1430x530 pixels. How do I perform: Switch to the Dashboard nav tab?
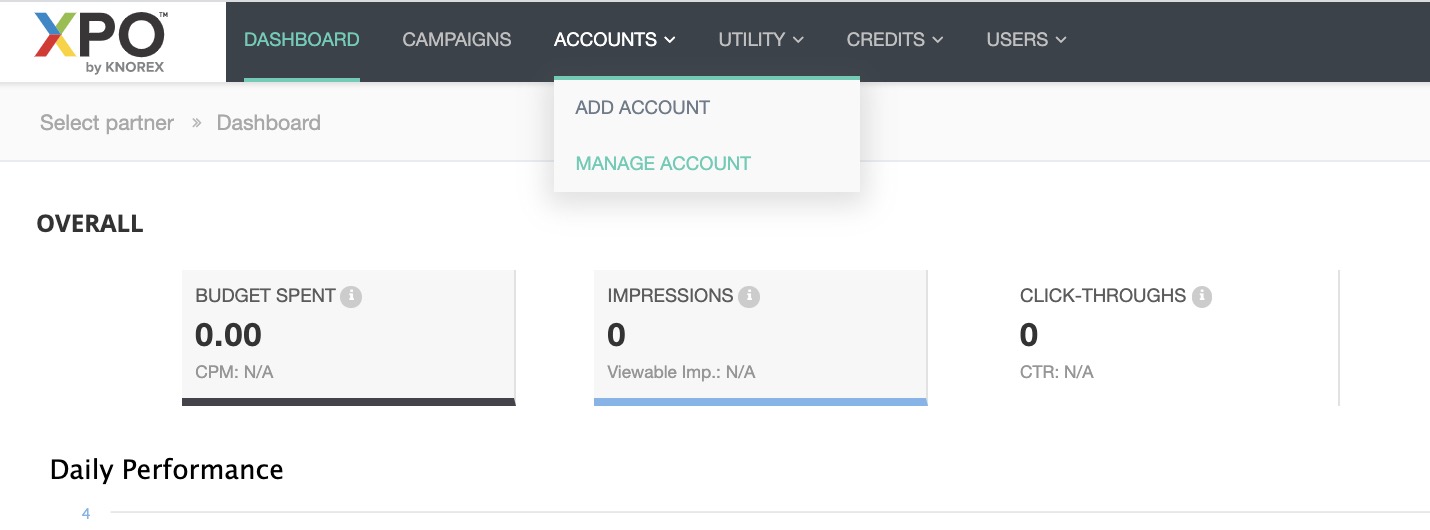click(x=302, y=40)
